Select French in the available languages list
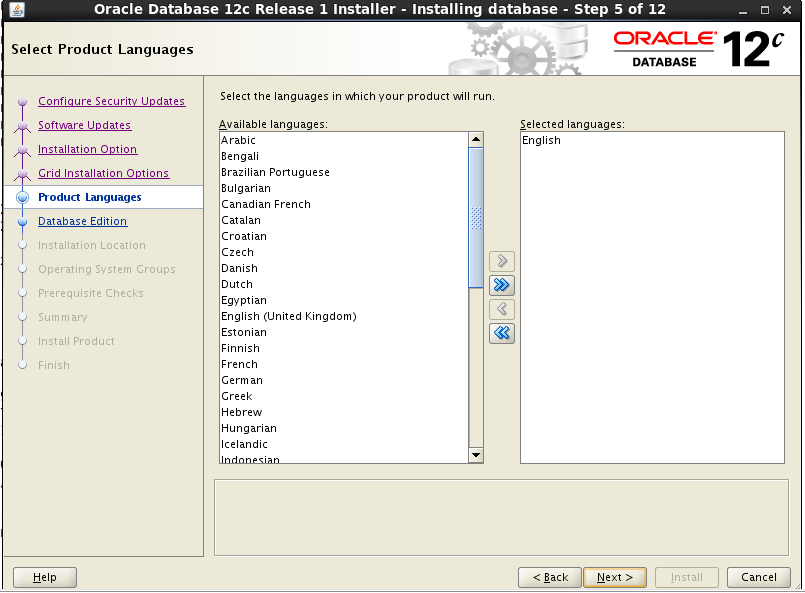Image resolution: width=805 pixels, height=593 pixels. tap(239, 364)
